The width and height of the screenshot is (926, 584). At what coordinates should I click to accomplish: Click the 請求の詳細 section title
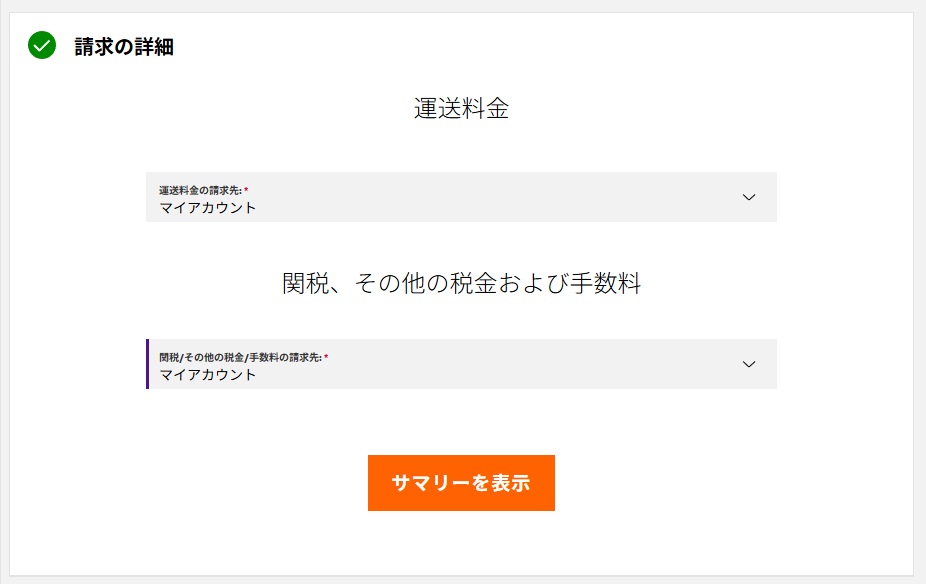coord(124,46)
